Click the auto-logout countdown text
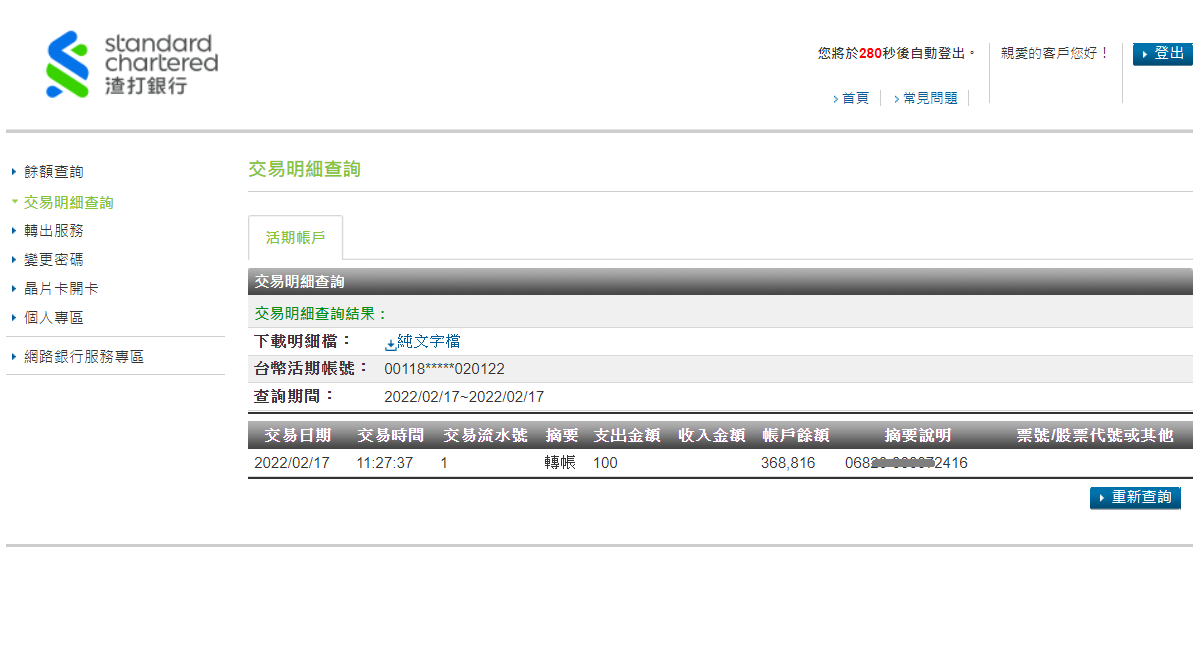The height and width of the screenshot is (651, 1198). pyautogui.click(x=896, y=53)
